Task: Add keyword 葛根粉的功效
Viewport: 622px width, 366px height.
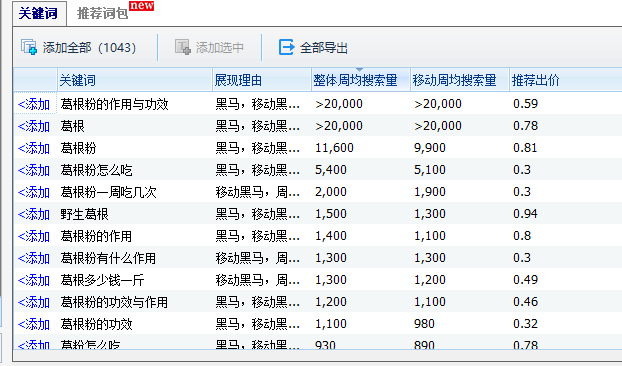Action: [x=34, y=324]
